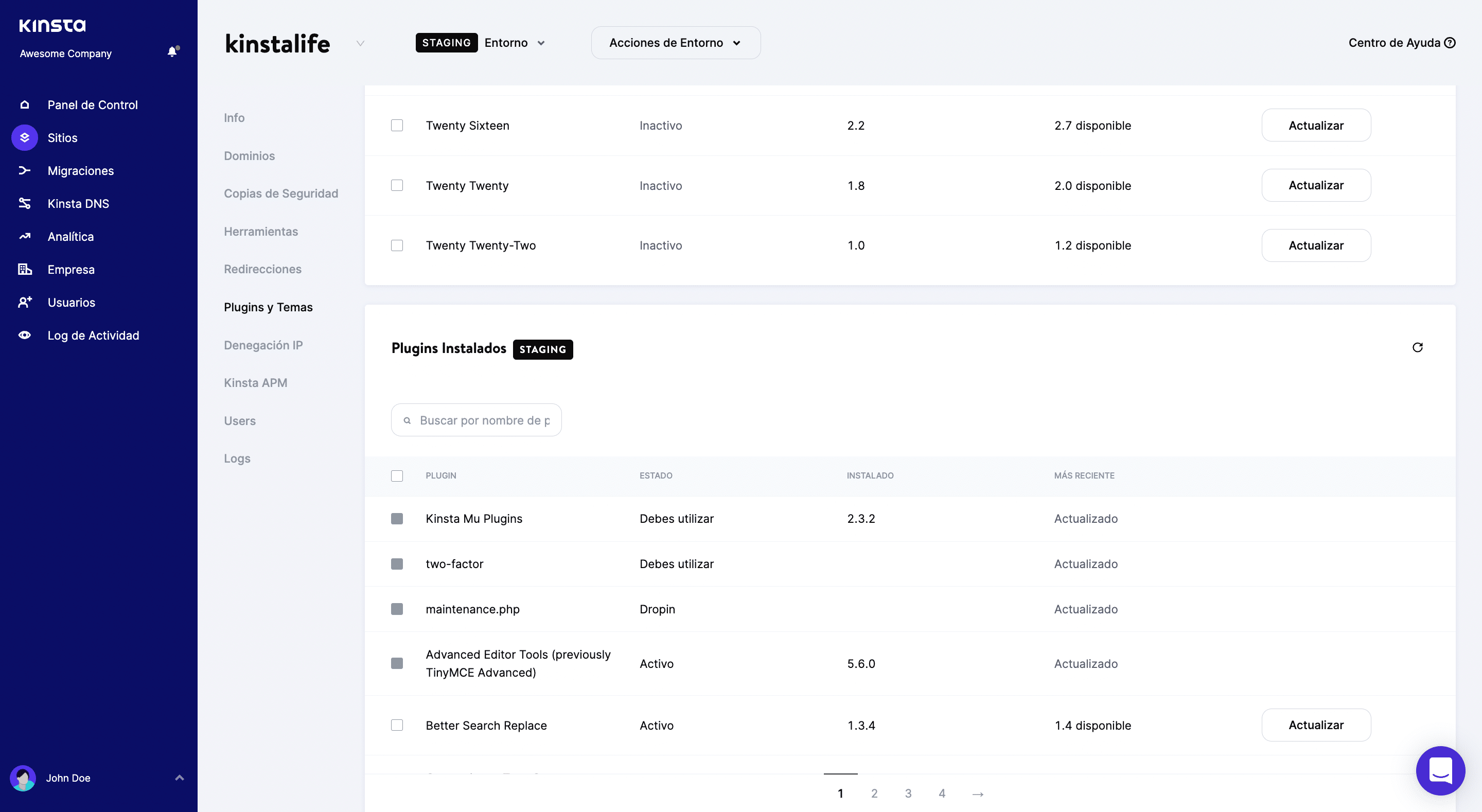Open Panel de Control via home icon
Screen dimensions: 1482x812
(x=25, y=105)
